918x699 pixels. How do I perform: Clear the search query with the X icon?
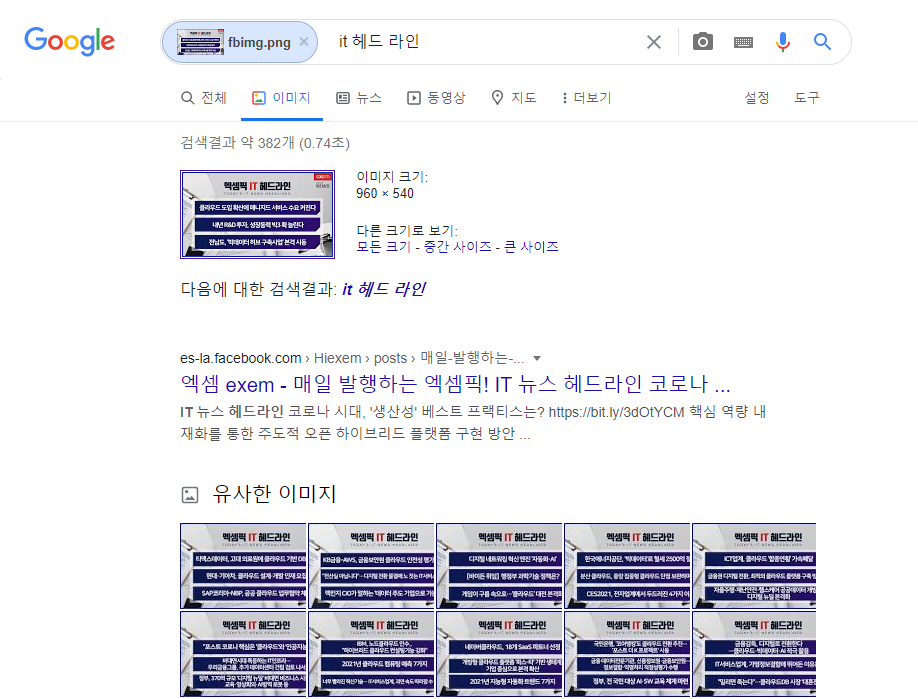(x=654, y=42)
